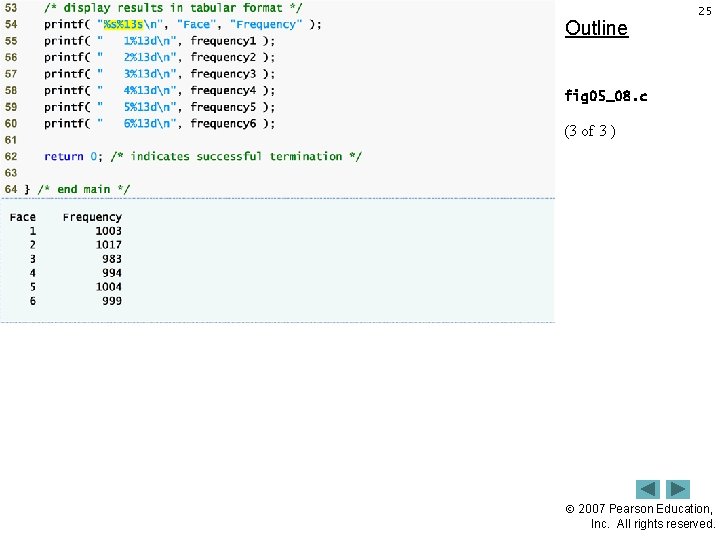The image size is (720, 540).
Task: Click the display results in tabular format comment
Action: pyautogui.click(x=174, y=8)
